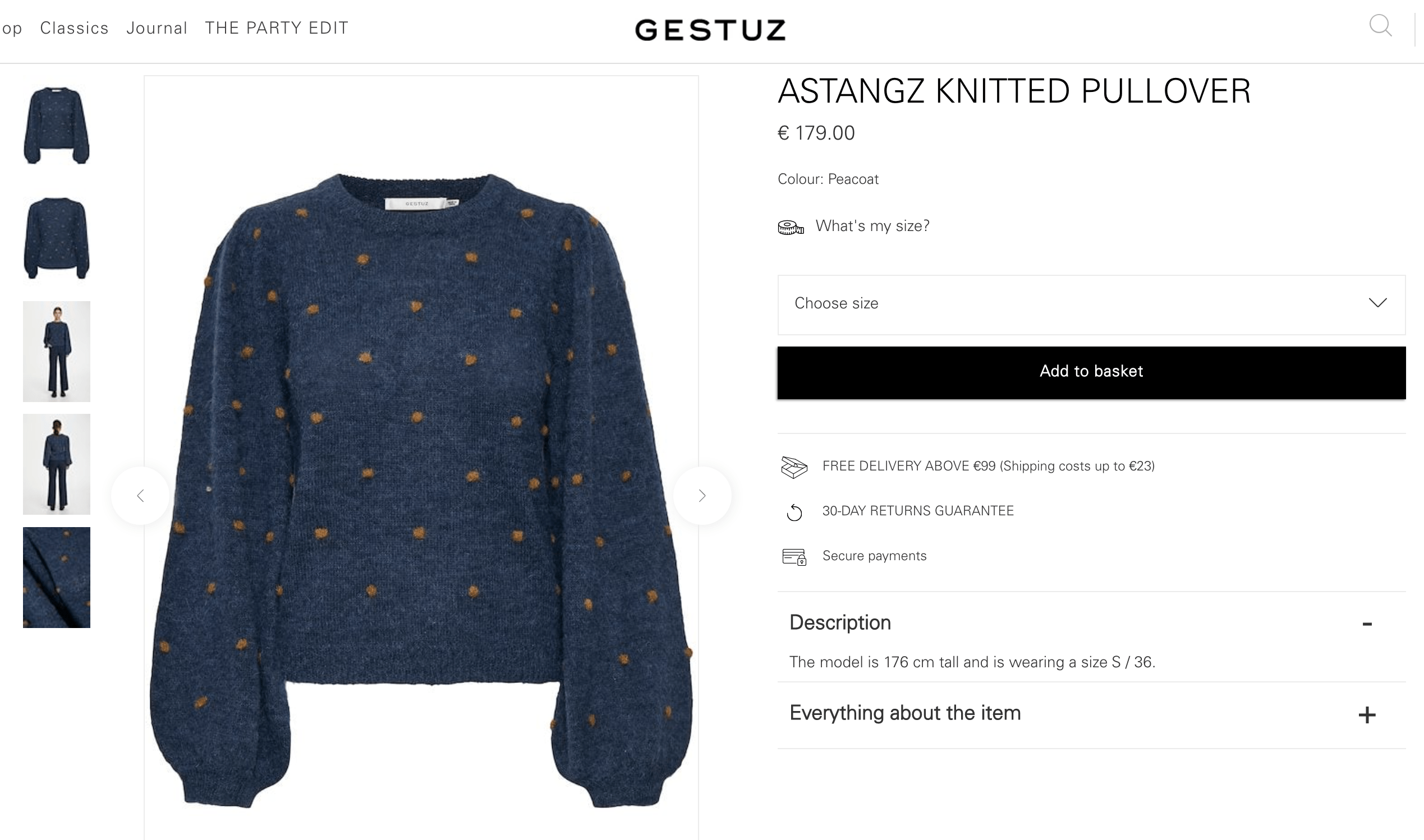The image size is (1424, 840).
Task: Click the secure payments card icon
Action: pyautogui.click(x=794, y=557)
